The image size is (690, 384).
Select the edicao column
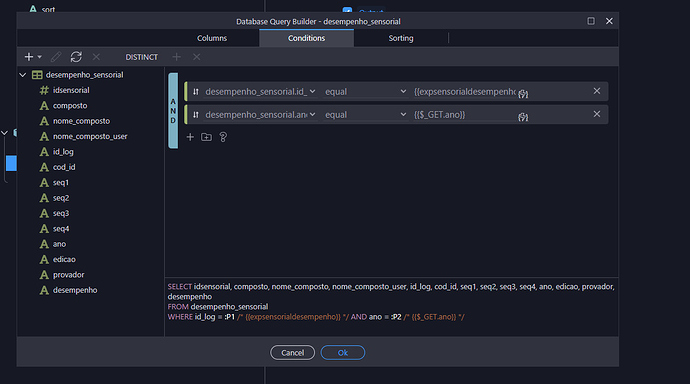click(x=64, y=260)
